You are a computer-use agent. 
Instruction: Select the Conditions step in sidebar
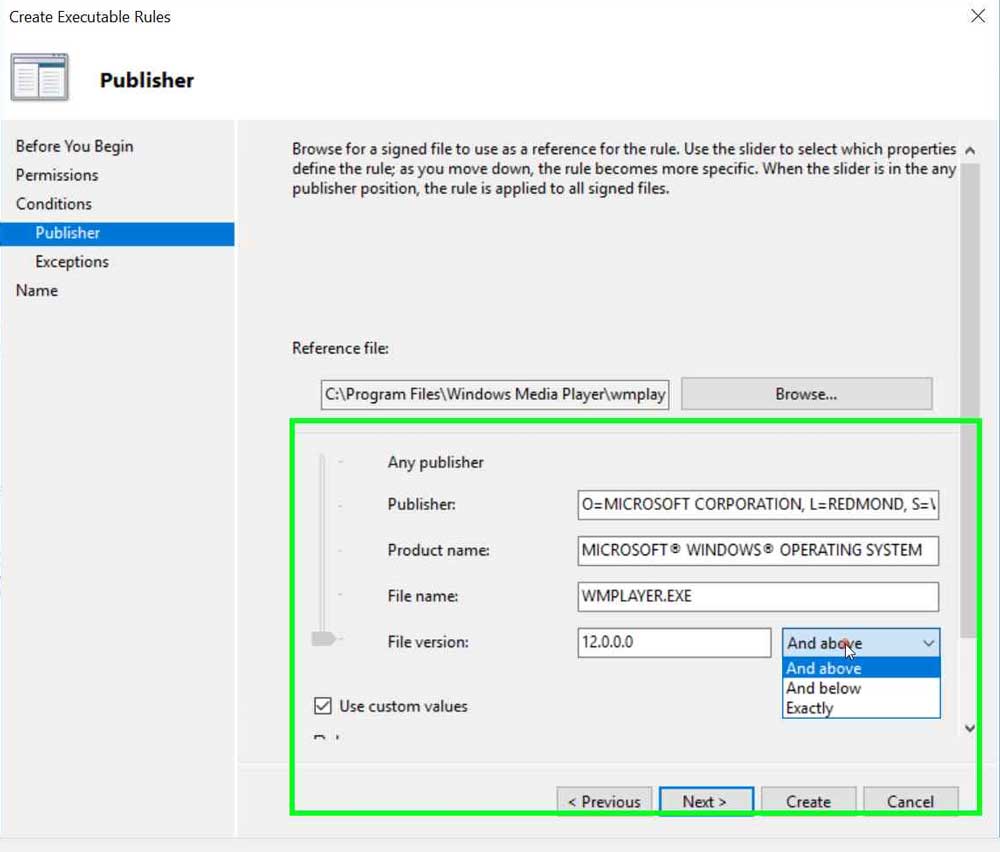click(54, 204)
